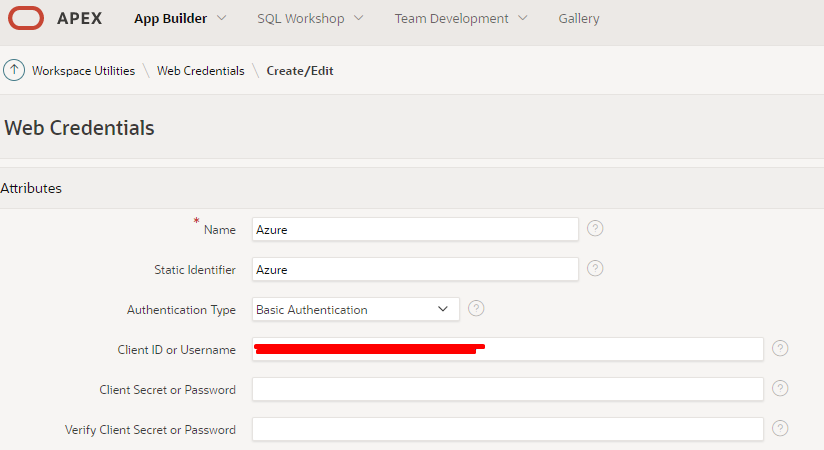Expand the Team Development menu chevron
824x450 pixels.
[x=522, y=18]
